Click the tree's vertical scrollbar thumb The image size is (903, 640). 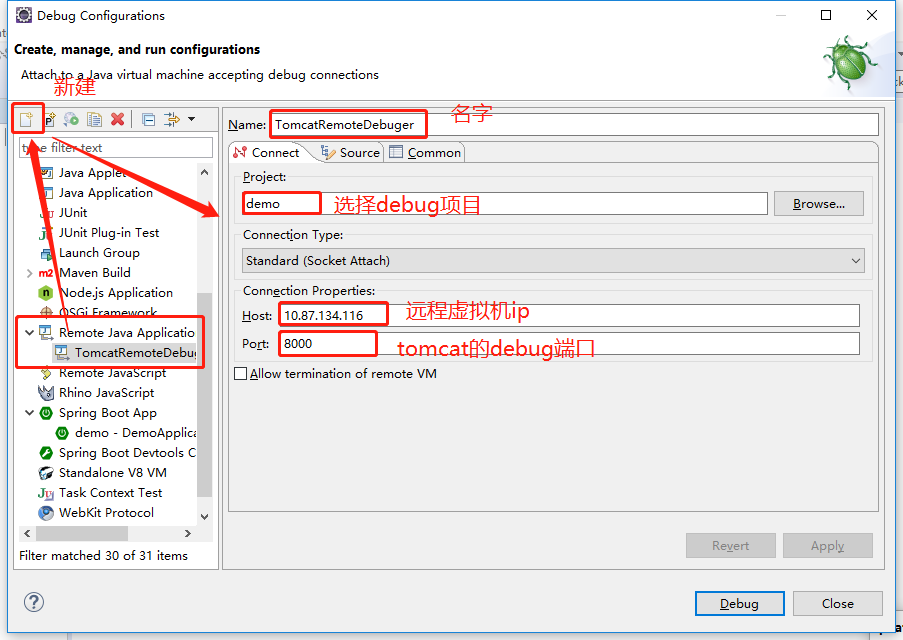pyautogui.click(x=204, y=395)
